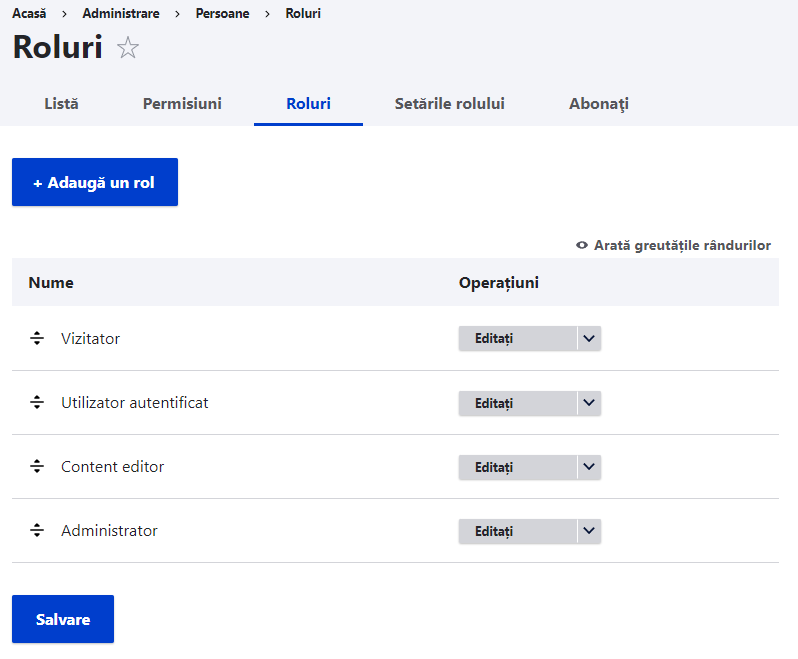
Task: Click Editați for Administrator role
Action: click(x=517, y=531)
